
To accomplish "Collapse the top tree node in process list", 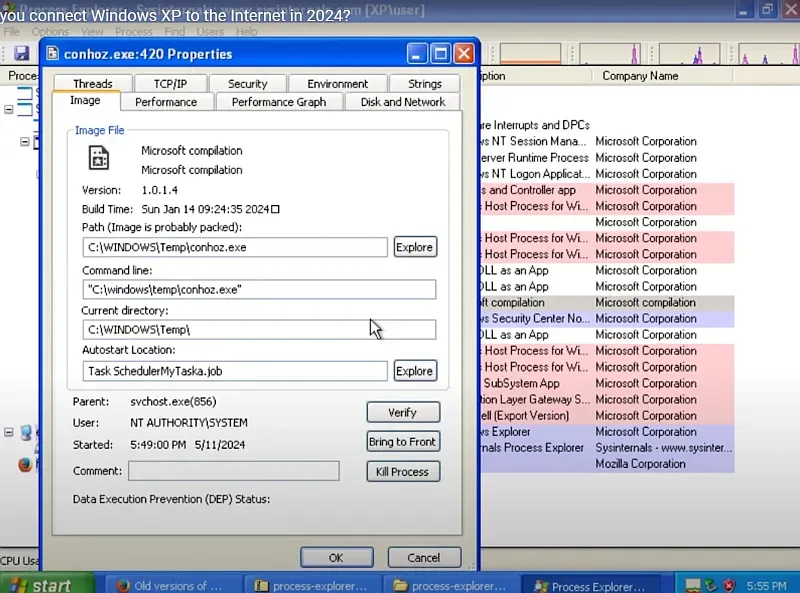I will (x=9, y=109).
